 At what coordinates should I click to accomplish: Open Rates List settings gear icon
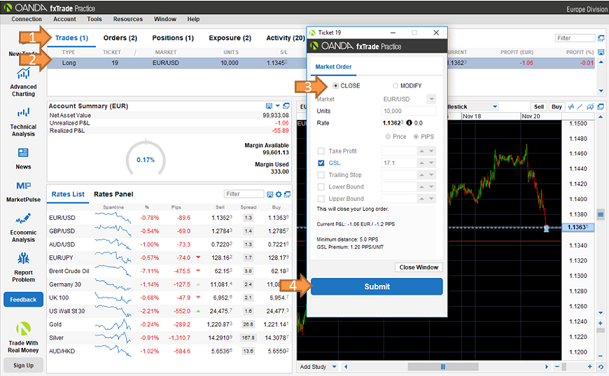(x=278, y=194)
